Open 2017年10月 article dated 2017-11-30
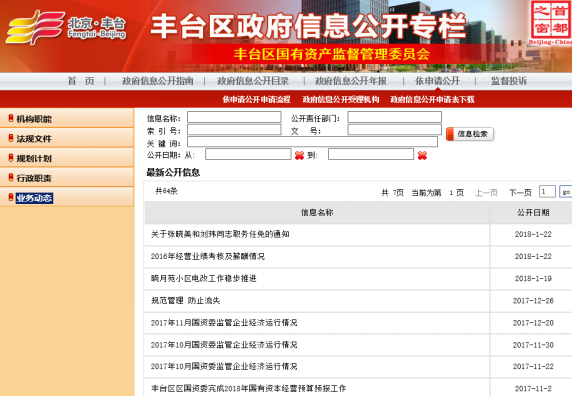572x396 pixels. click(224, 345)
